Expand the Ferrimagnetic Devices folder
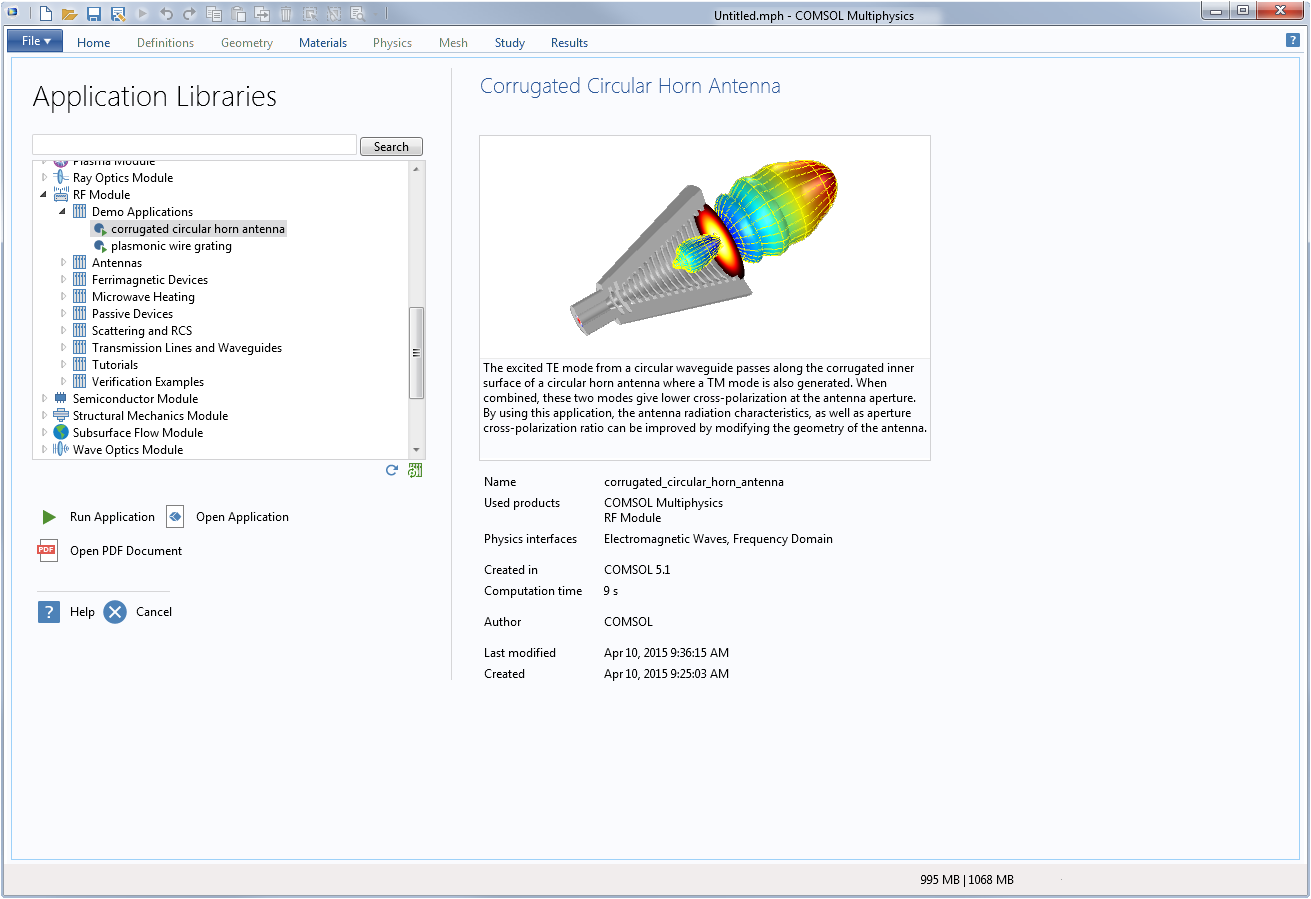 point(63,280)
